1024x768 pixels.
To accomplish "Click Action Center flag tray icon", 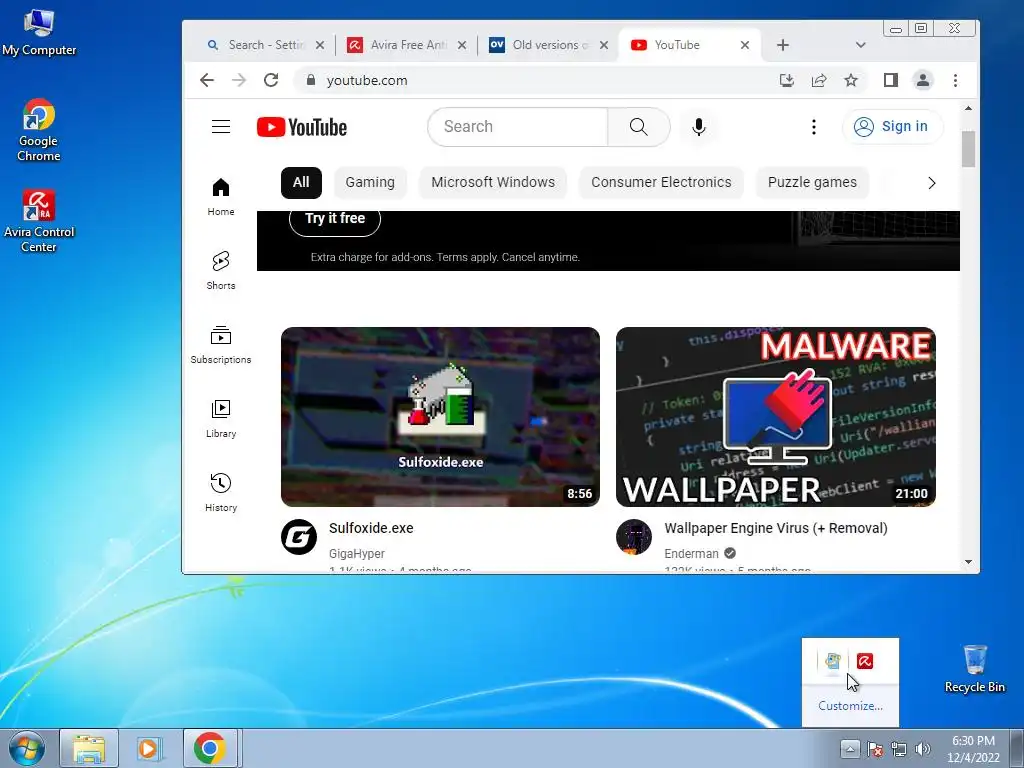I will click(875, 749).
